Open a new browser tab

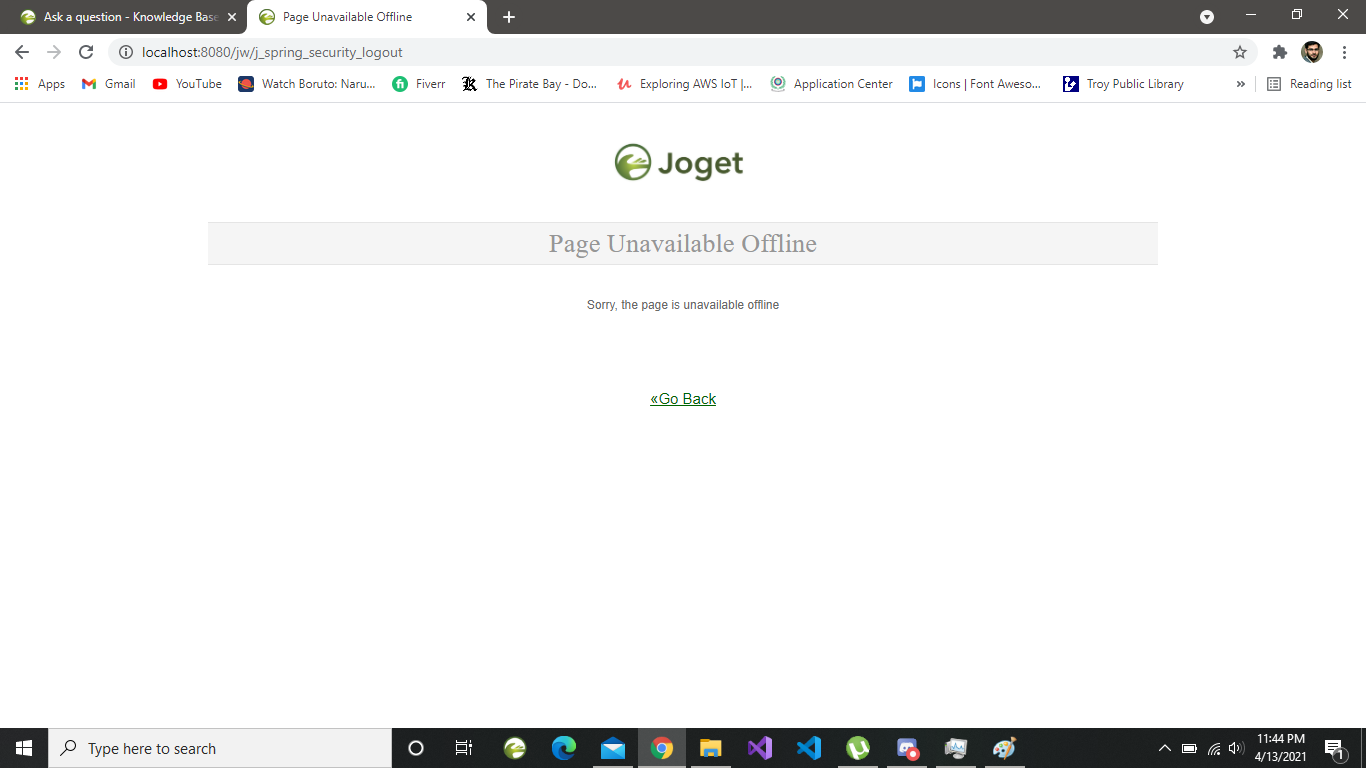pos(509,17)
